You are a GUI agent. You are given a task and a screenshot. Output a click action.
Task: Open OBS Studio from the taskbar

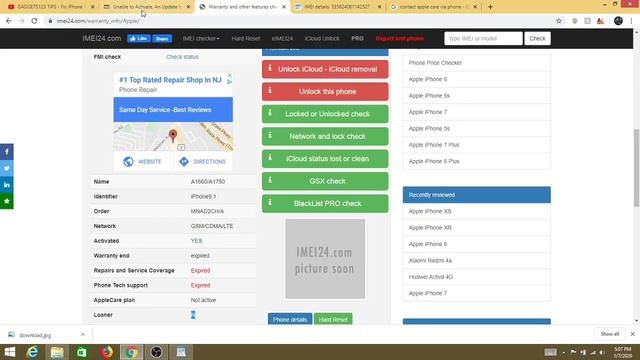156,352
